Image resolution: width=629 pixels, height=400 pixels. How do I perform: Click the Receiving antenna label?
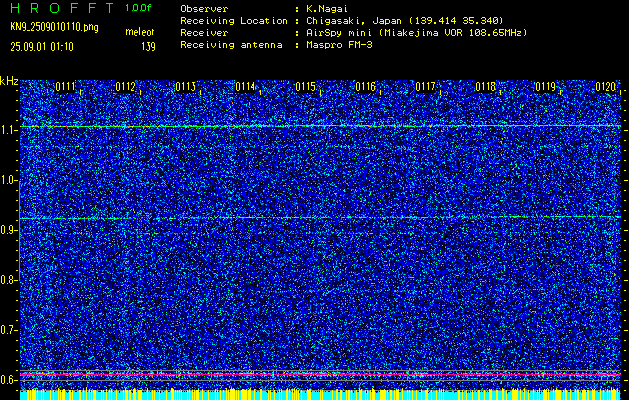coord(231,45)
